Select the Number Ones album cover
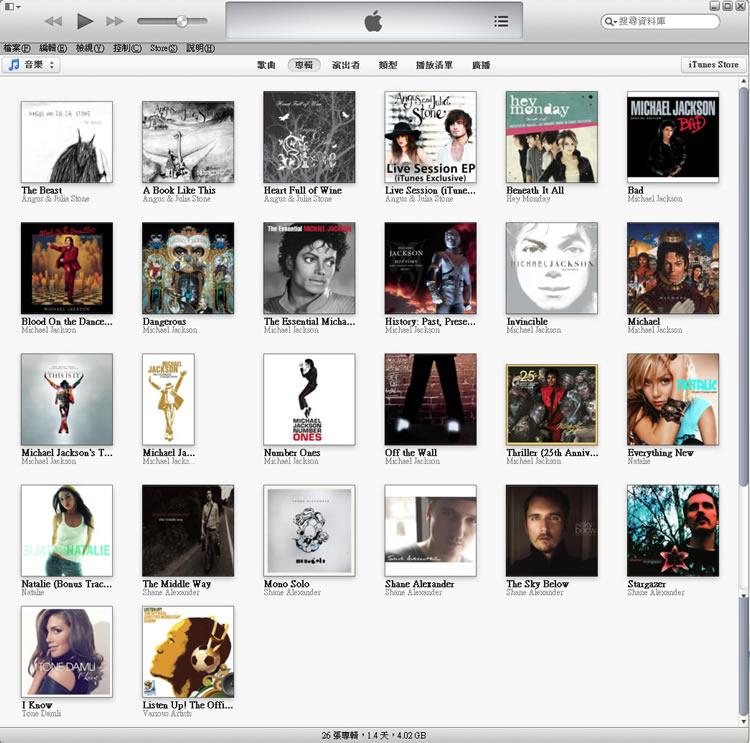The image size is (750, 743). coord(309,399)
